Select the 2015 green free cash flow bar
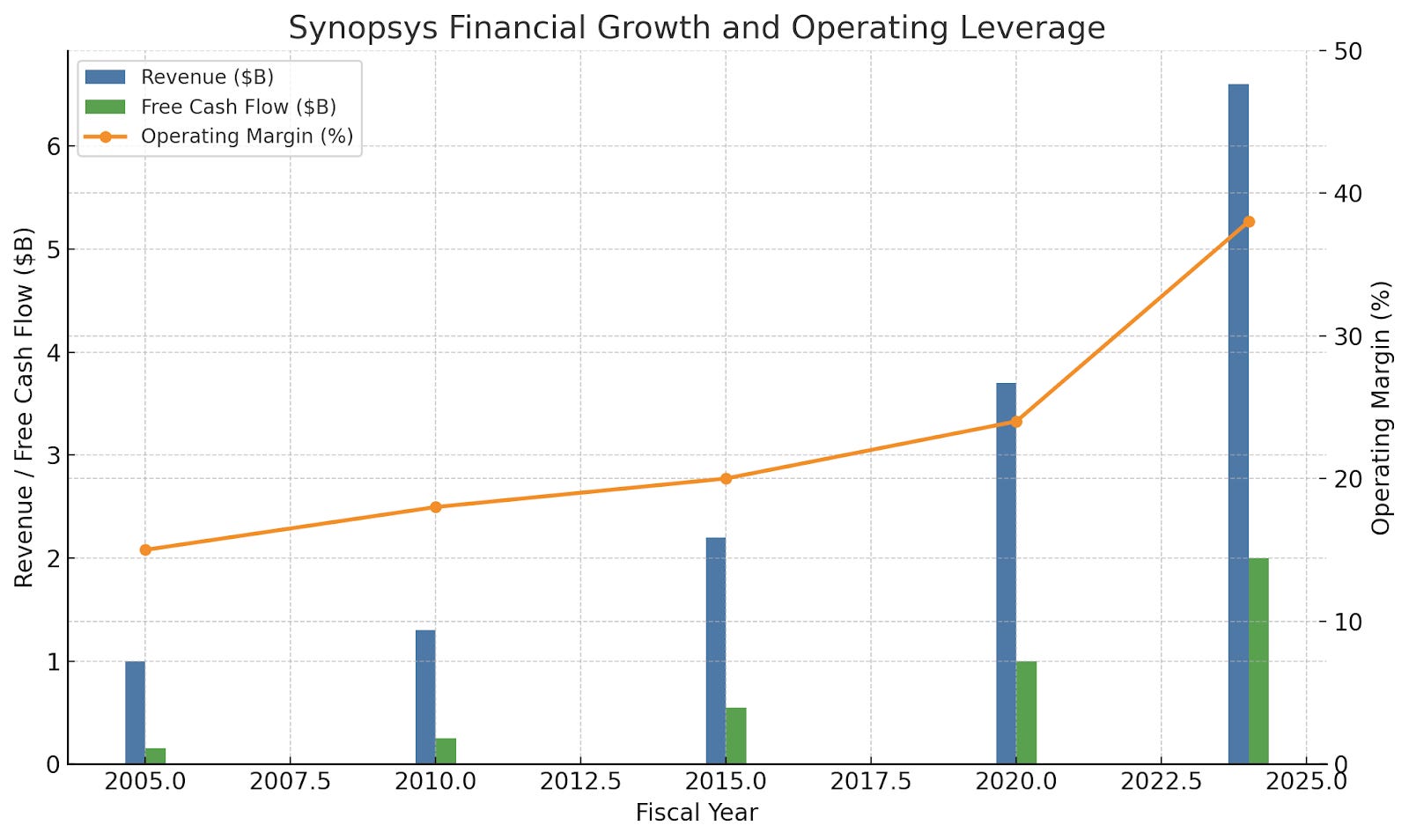 pos(736,736)
